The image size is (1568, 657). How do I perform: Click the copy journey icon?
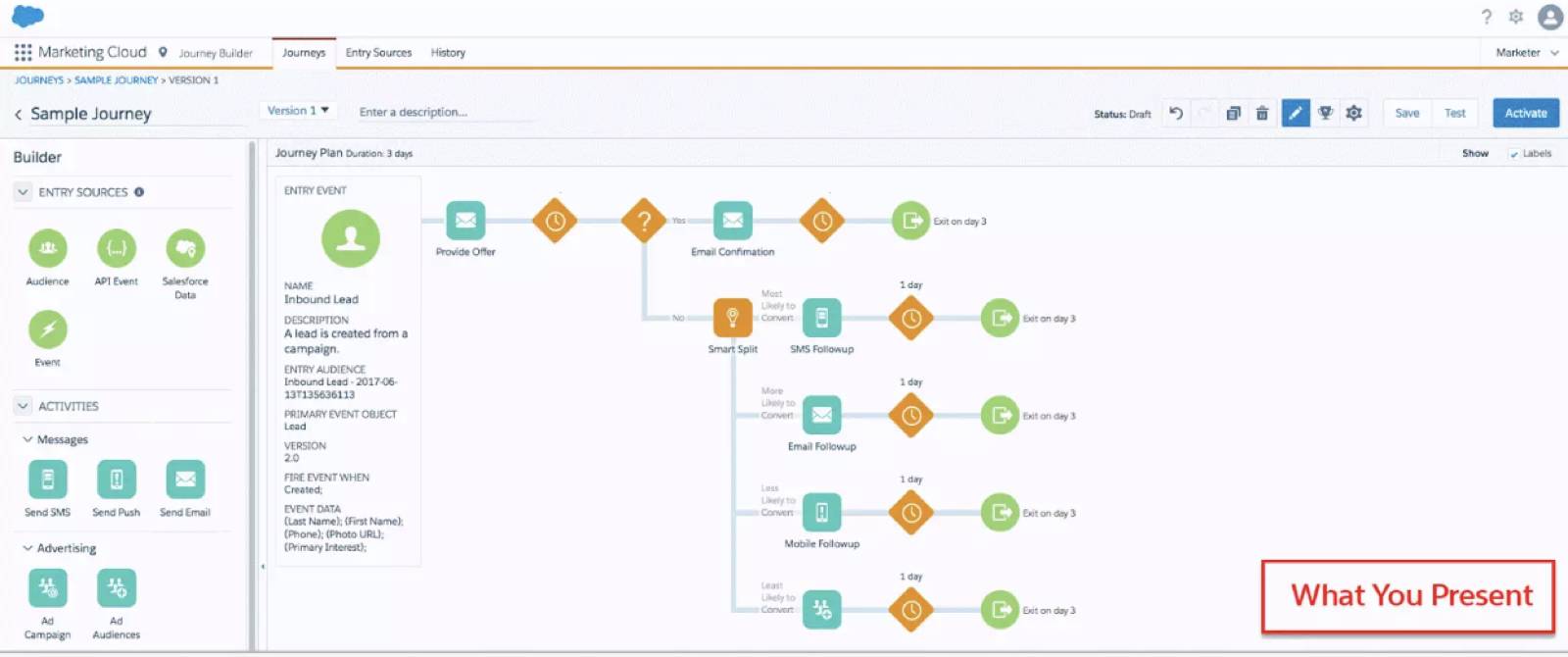1234,113
